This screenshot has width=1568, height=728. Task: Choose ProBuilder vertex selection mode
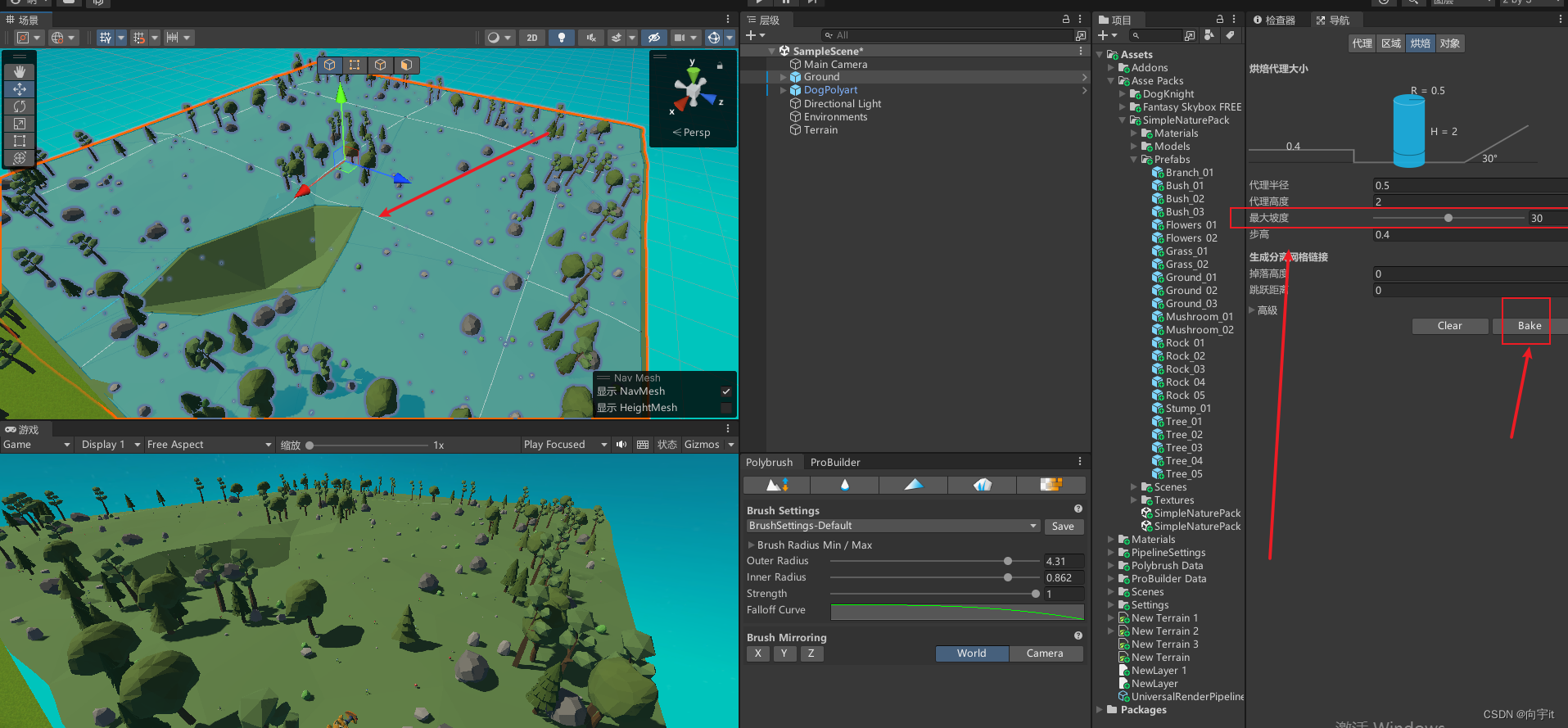tap(355, 65)
